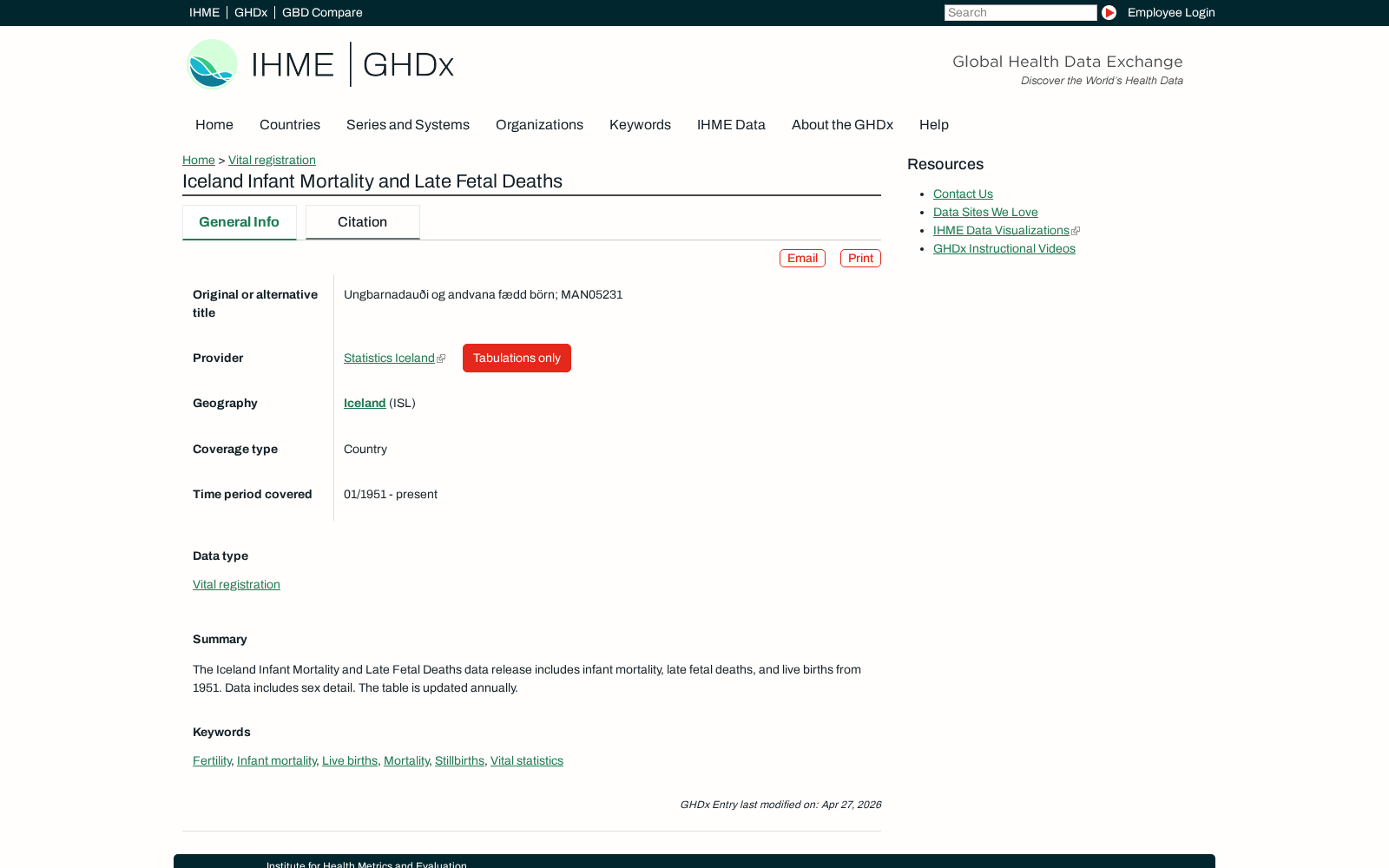Viewport: 1389px width, 868px height.
Task: Click the Home breadcrumb link
Action: tap(199, 160)
